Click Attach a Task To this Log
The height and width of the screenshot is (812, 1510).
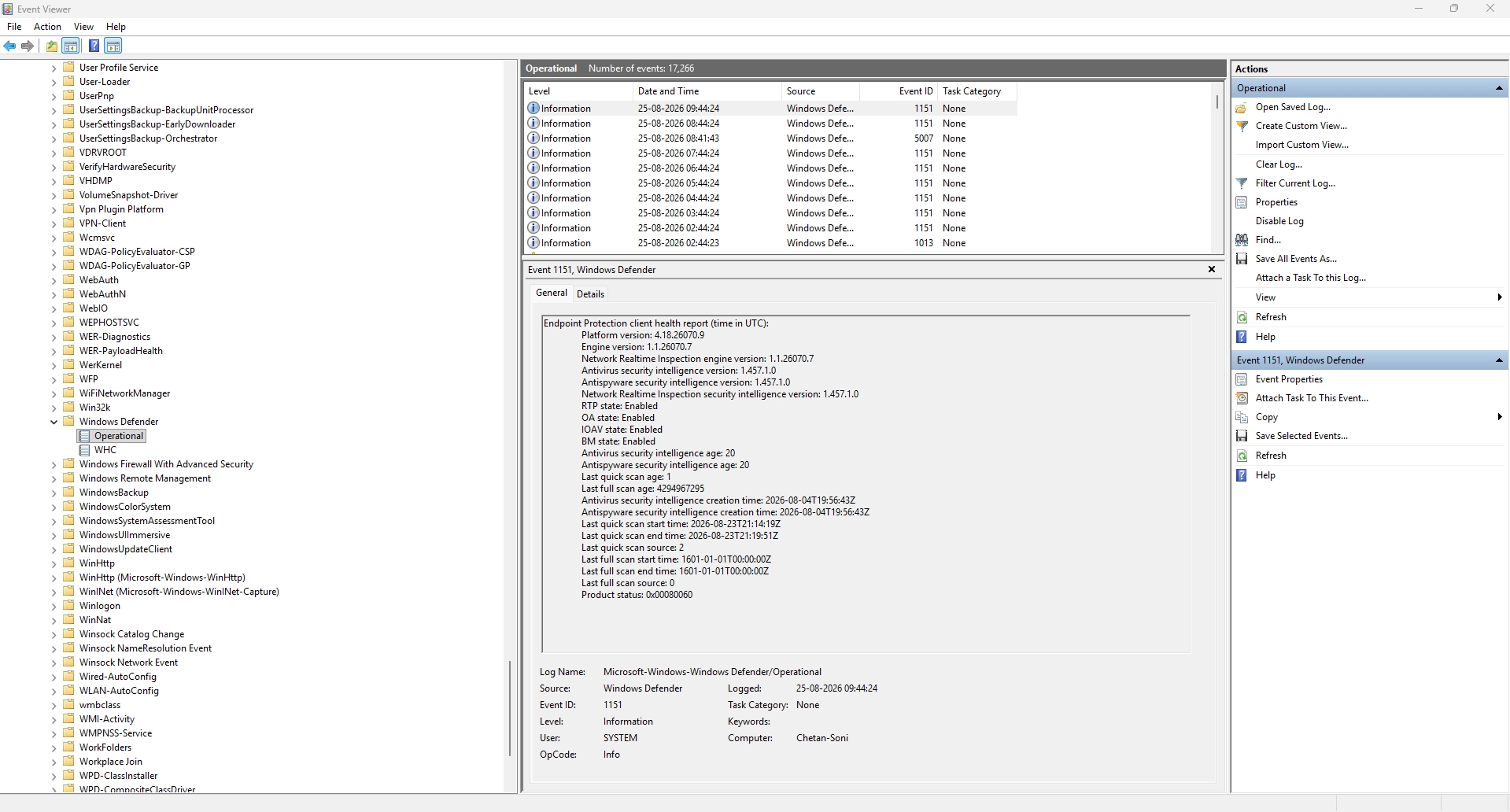tap(1311, 278)
